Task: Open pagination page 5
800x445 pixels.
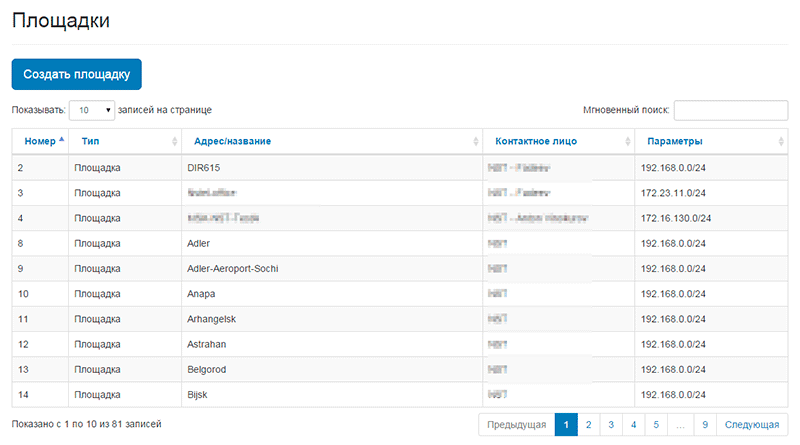Action: [656, 425]
